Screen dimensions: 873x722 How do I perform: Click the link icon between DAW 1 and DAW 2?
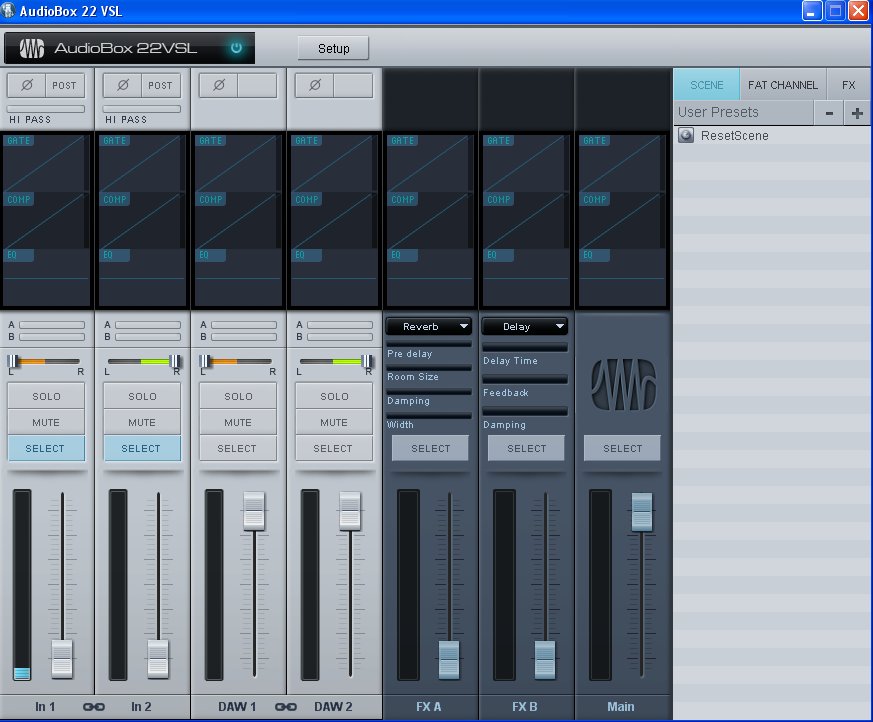coord(285,707)
